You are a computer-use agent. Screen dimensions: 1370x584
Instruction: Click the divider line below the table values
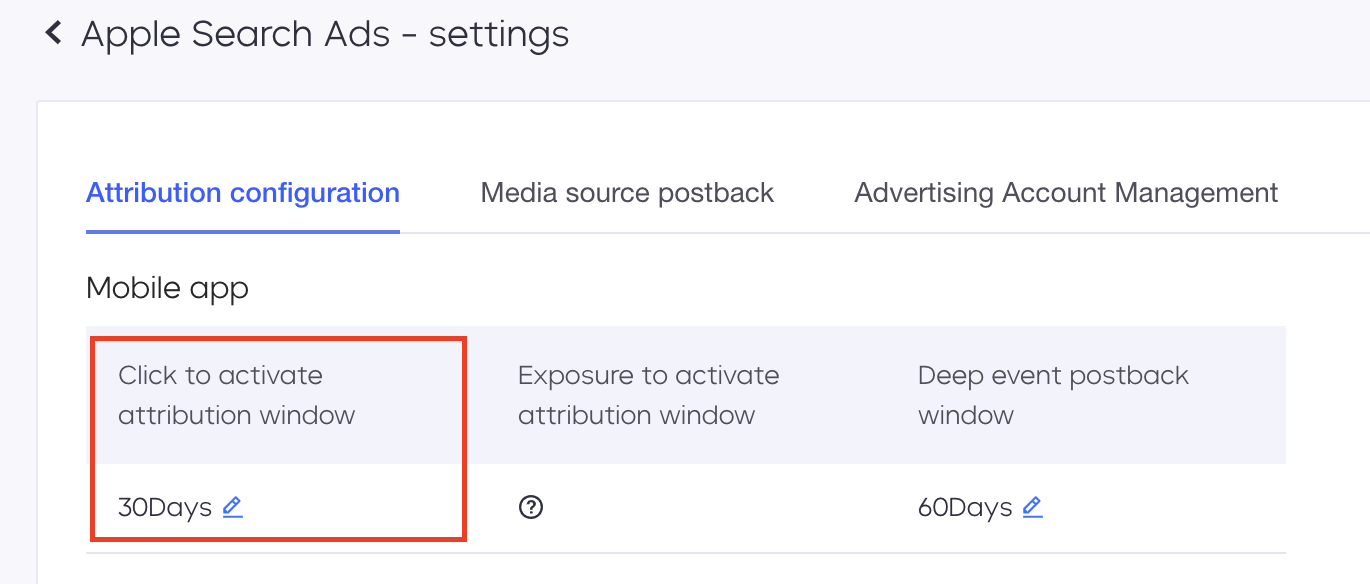[686, 553]
